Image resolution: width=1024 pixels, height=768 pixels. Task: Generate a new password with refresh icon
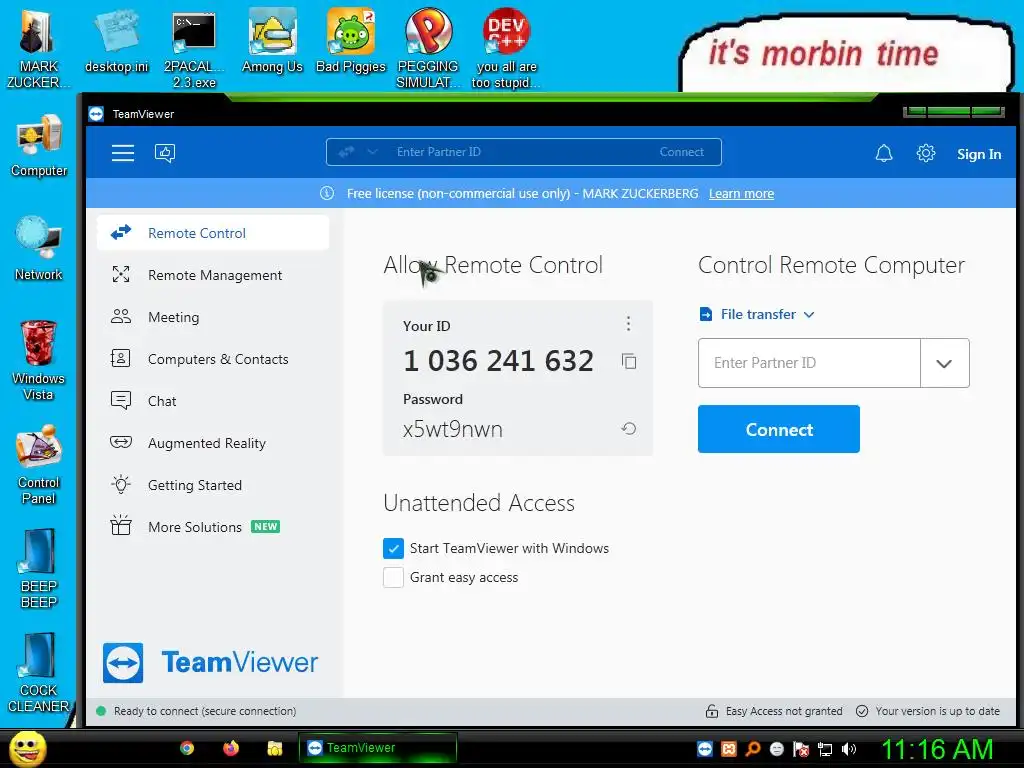629,429
